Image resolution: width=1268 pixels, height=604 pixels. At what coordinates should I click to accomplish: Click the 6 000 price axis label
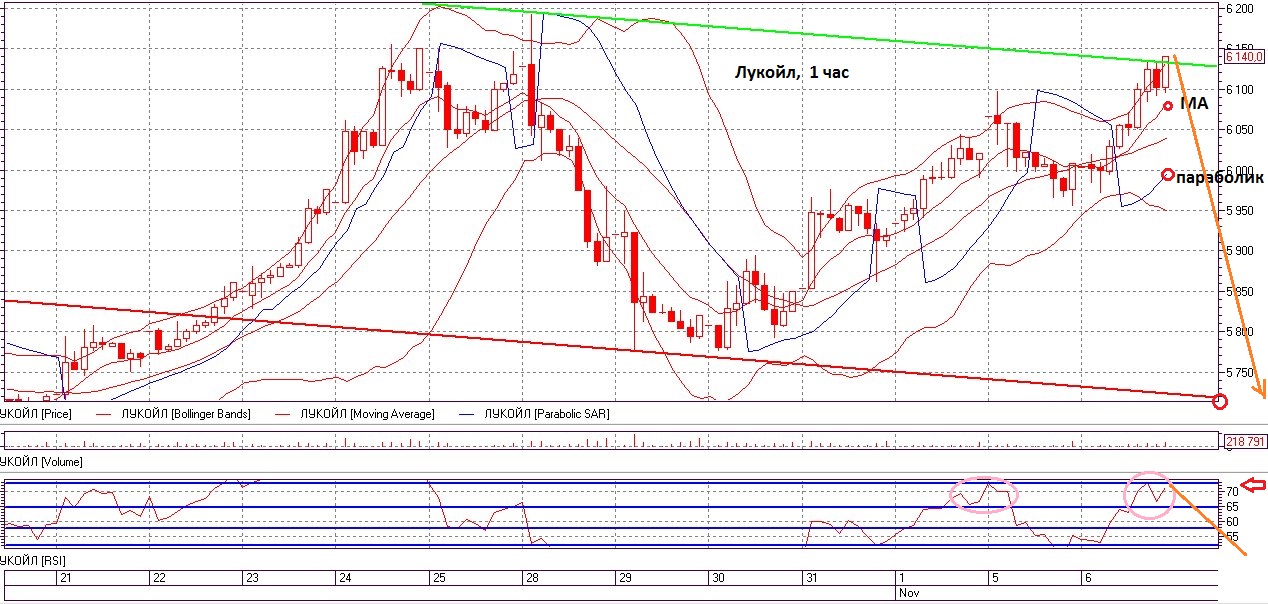[x=1238, y=170]
